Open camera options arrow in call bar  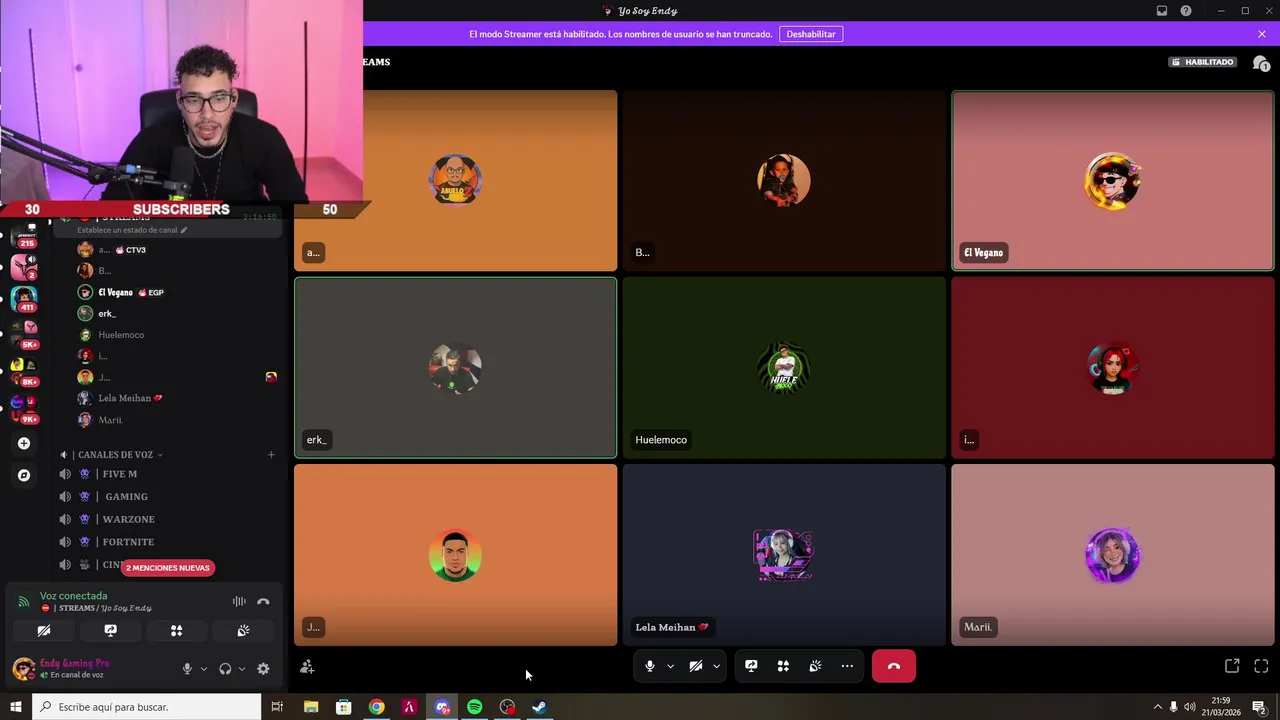[716, 666]
